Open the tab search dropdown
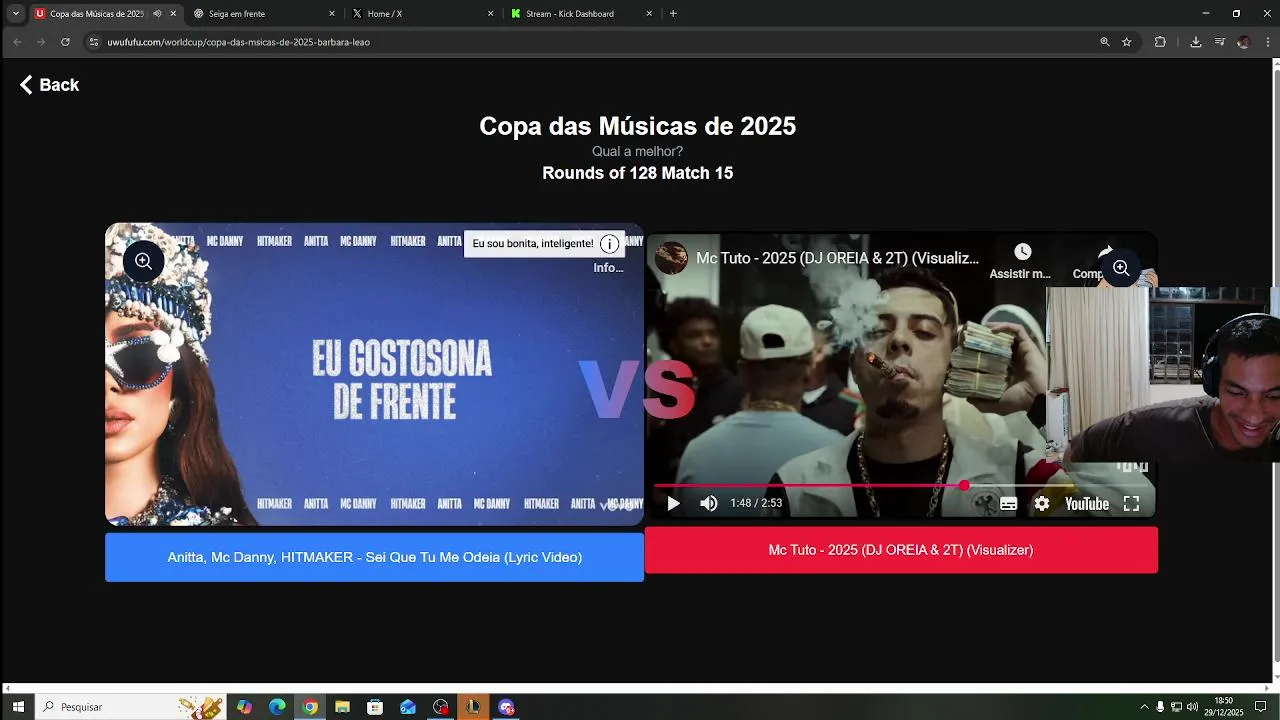 (16, 14)
